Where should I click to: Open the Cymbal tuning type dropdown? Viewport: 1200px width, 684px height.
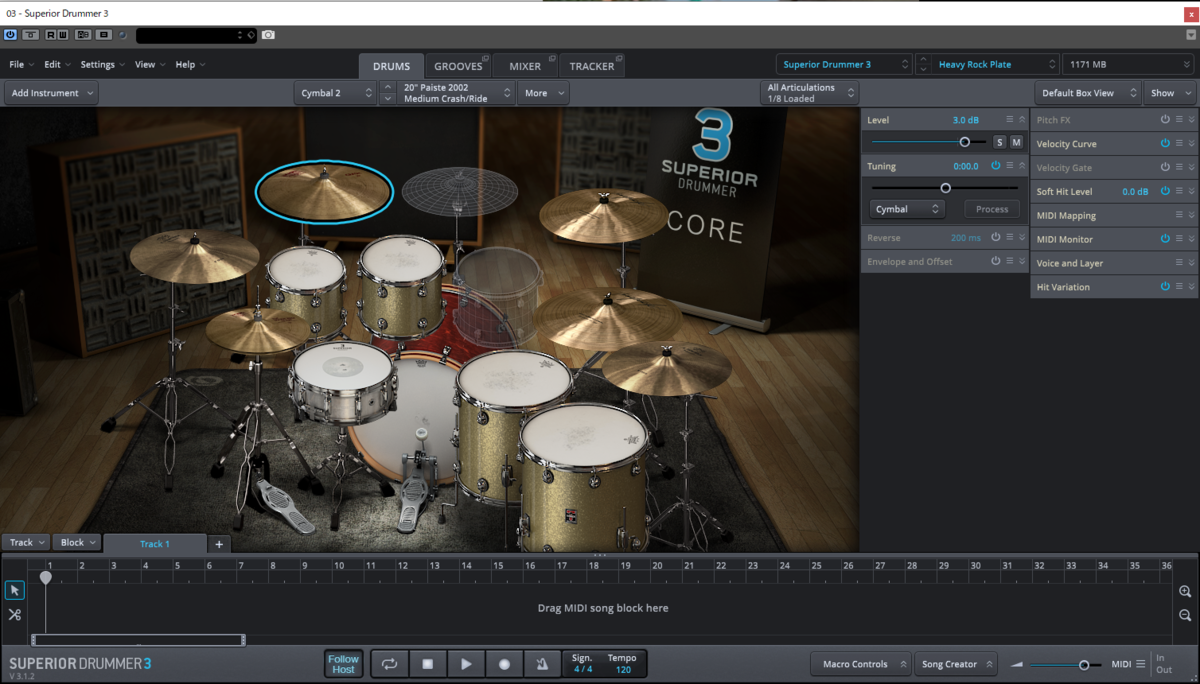point(907,209)
